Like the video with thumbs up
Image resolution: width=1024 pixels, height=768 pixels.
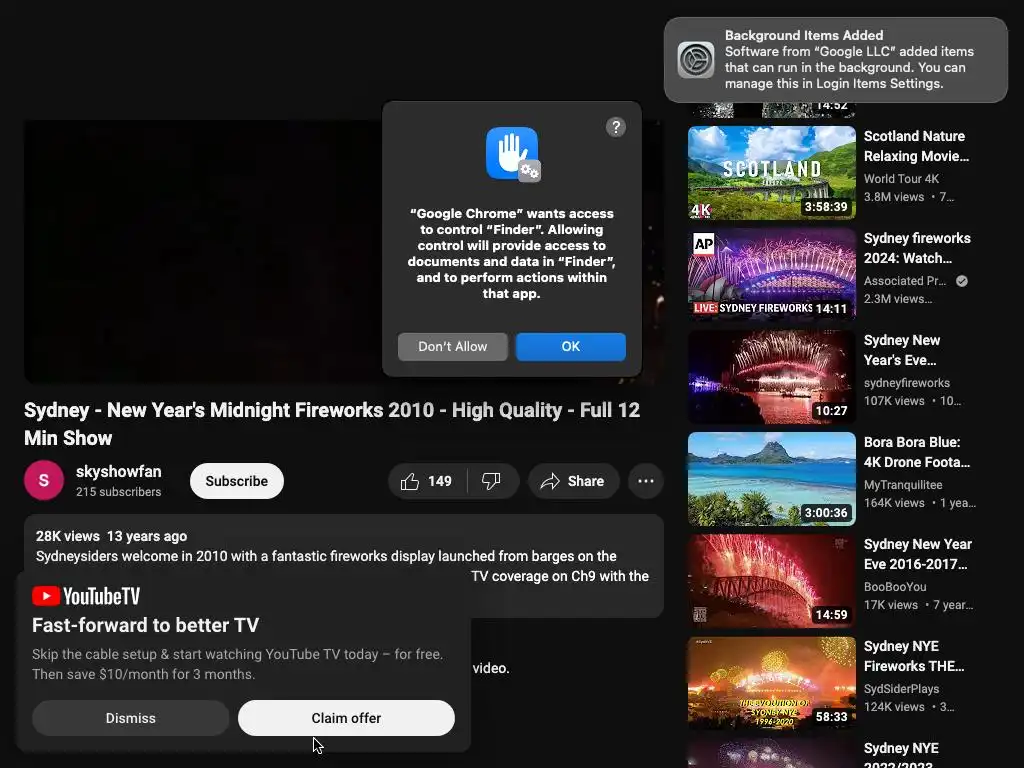coord(410,481)
